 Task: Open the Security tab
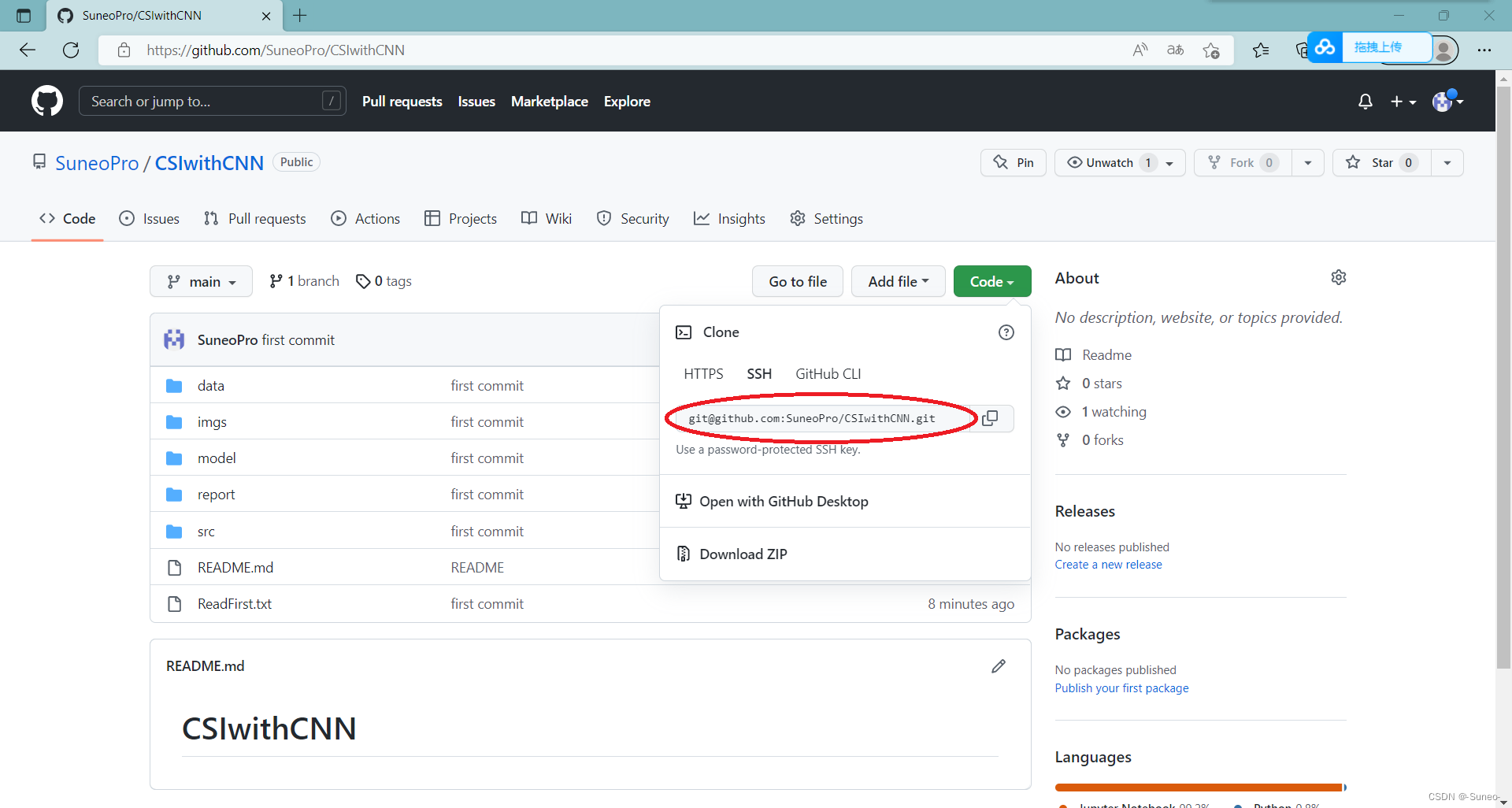pos(632,219)
